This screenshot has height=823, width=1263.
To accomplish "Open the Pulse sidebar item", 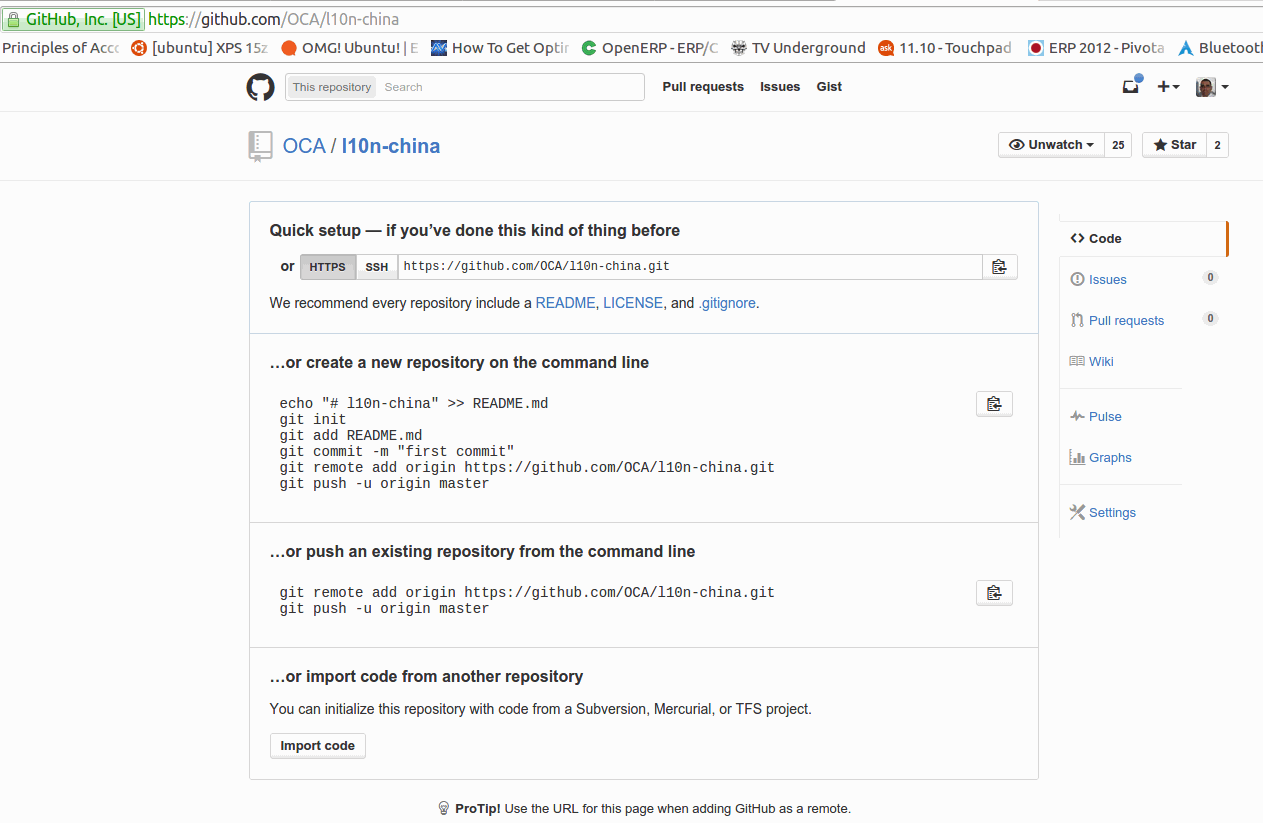I will click(x=1105, y=416).
